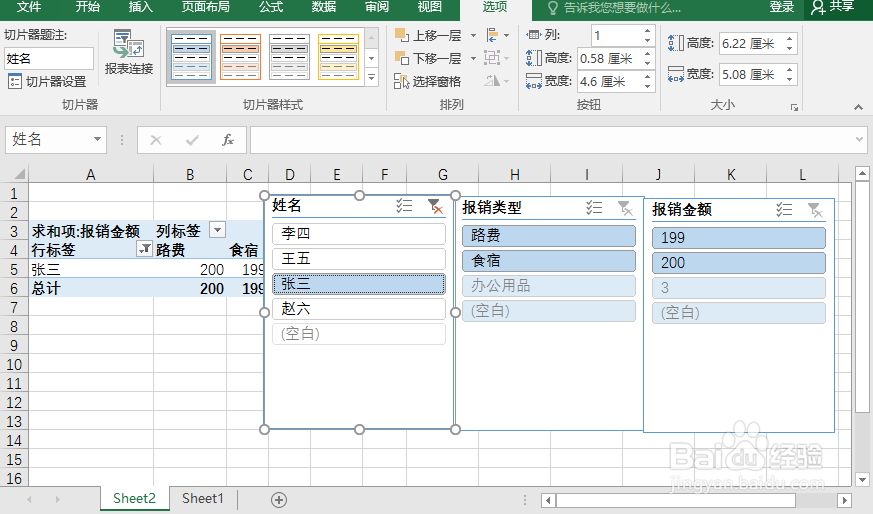Viewport: 873px width, 514px height.
Task: Click the formula bar confirm checkmark
Action: click(192, 140)
